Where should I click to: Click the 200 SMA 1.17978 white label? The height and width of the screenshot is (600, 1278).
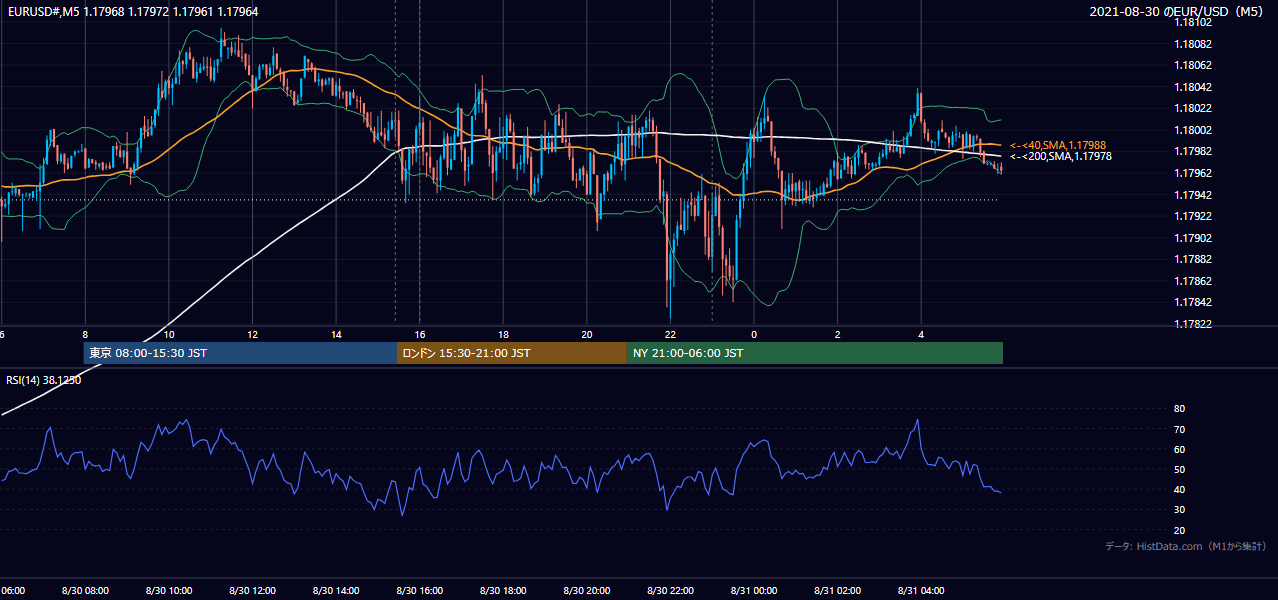click(x=1061, y=157)
